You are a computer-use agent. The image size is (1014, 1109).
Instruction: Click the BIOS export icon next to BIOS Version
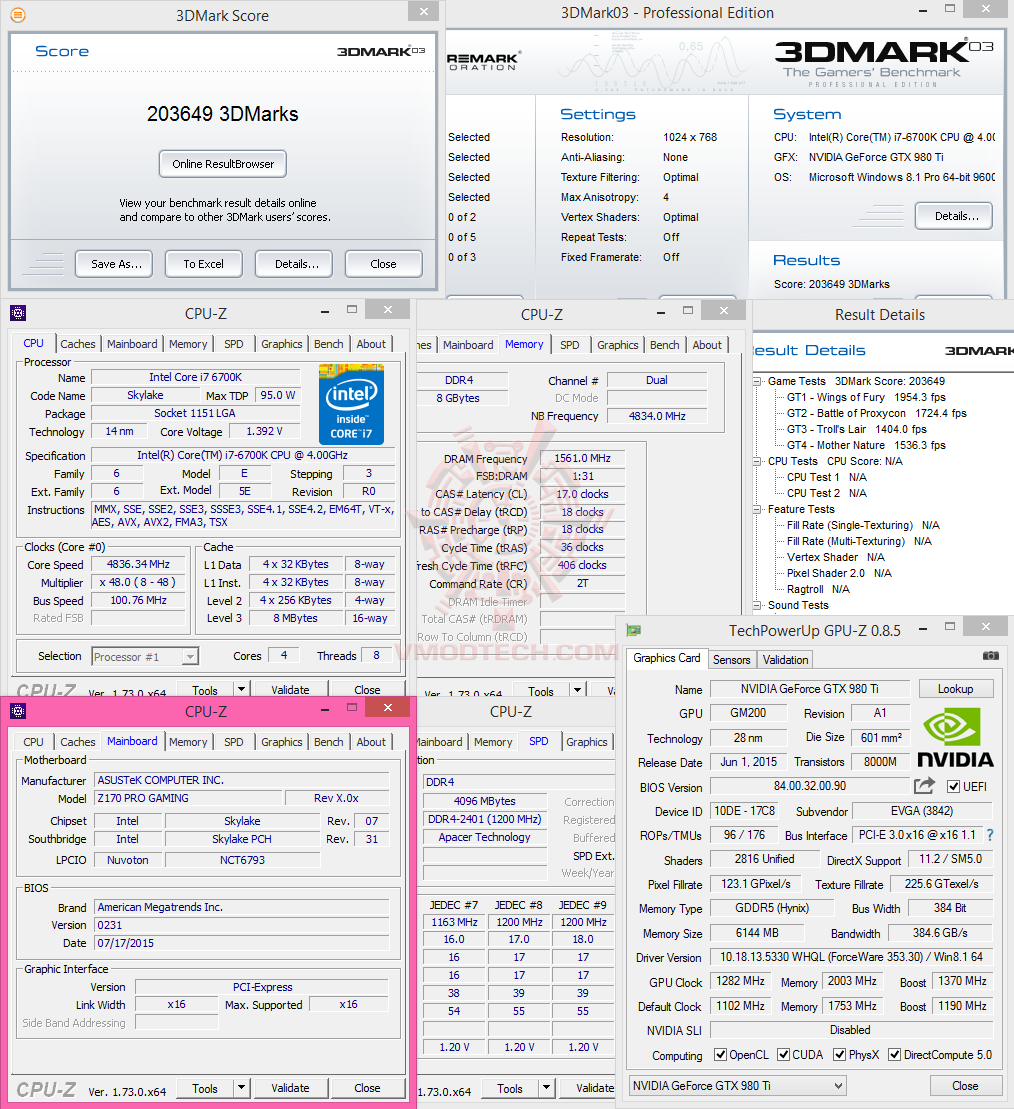point(923,786)
